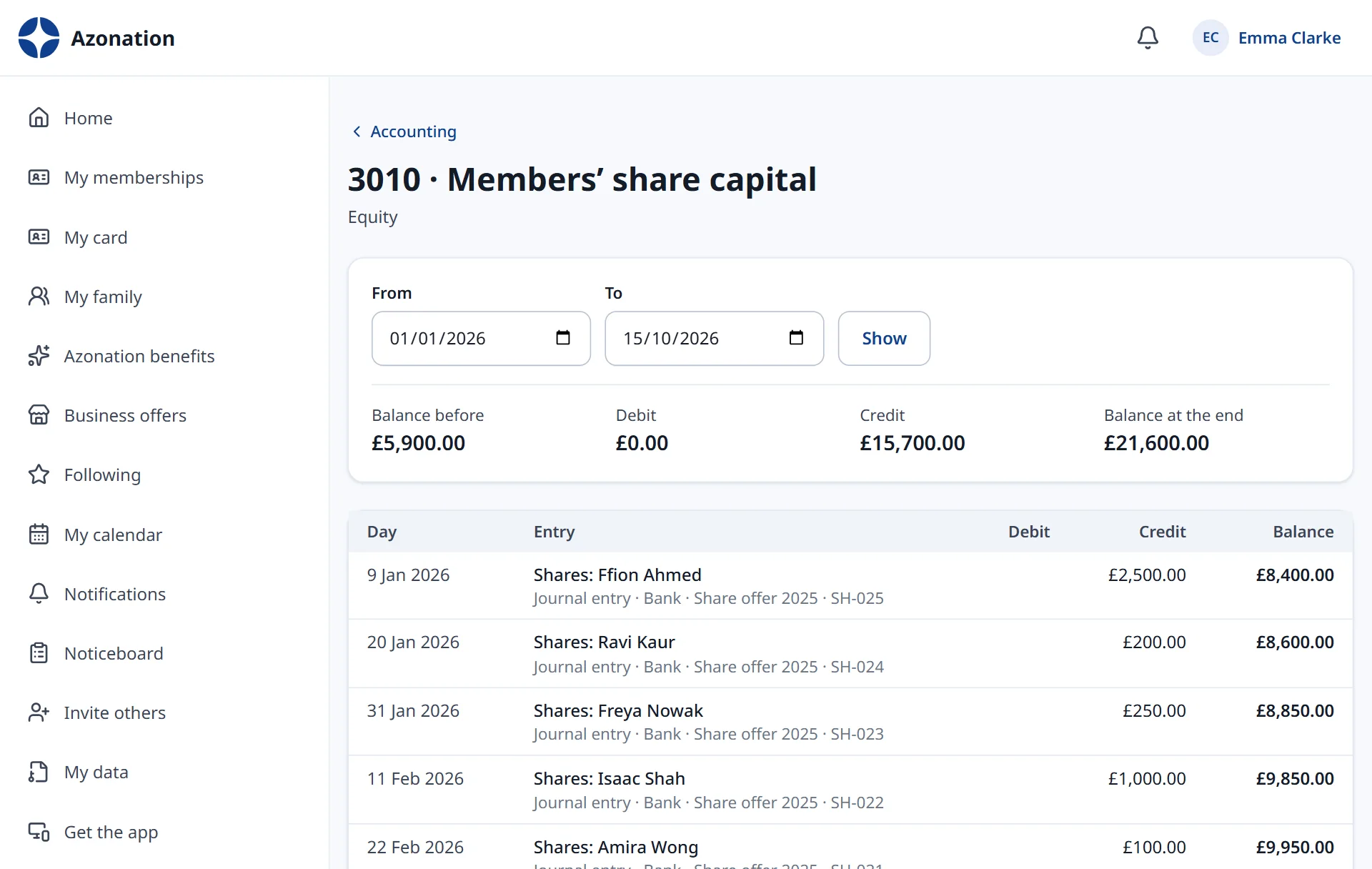Open the EC user avatar

(1211, 38)
